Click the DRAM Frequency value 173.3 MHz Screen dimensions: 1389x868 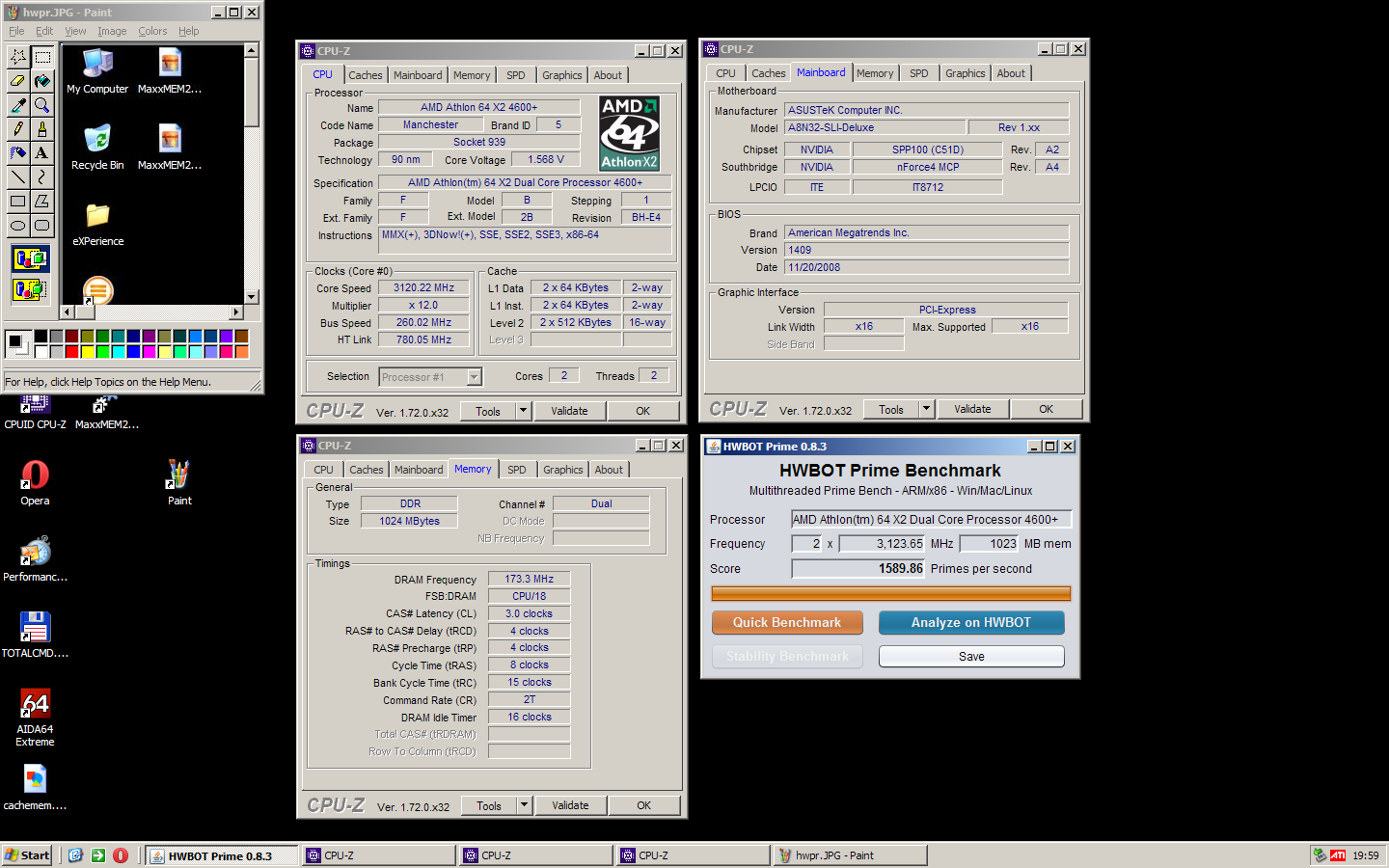pyautogui.click(x=530, y=579)
